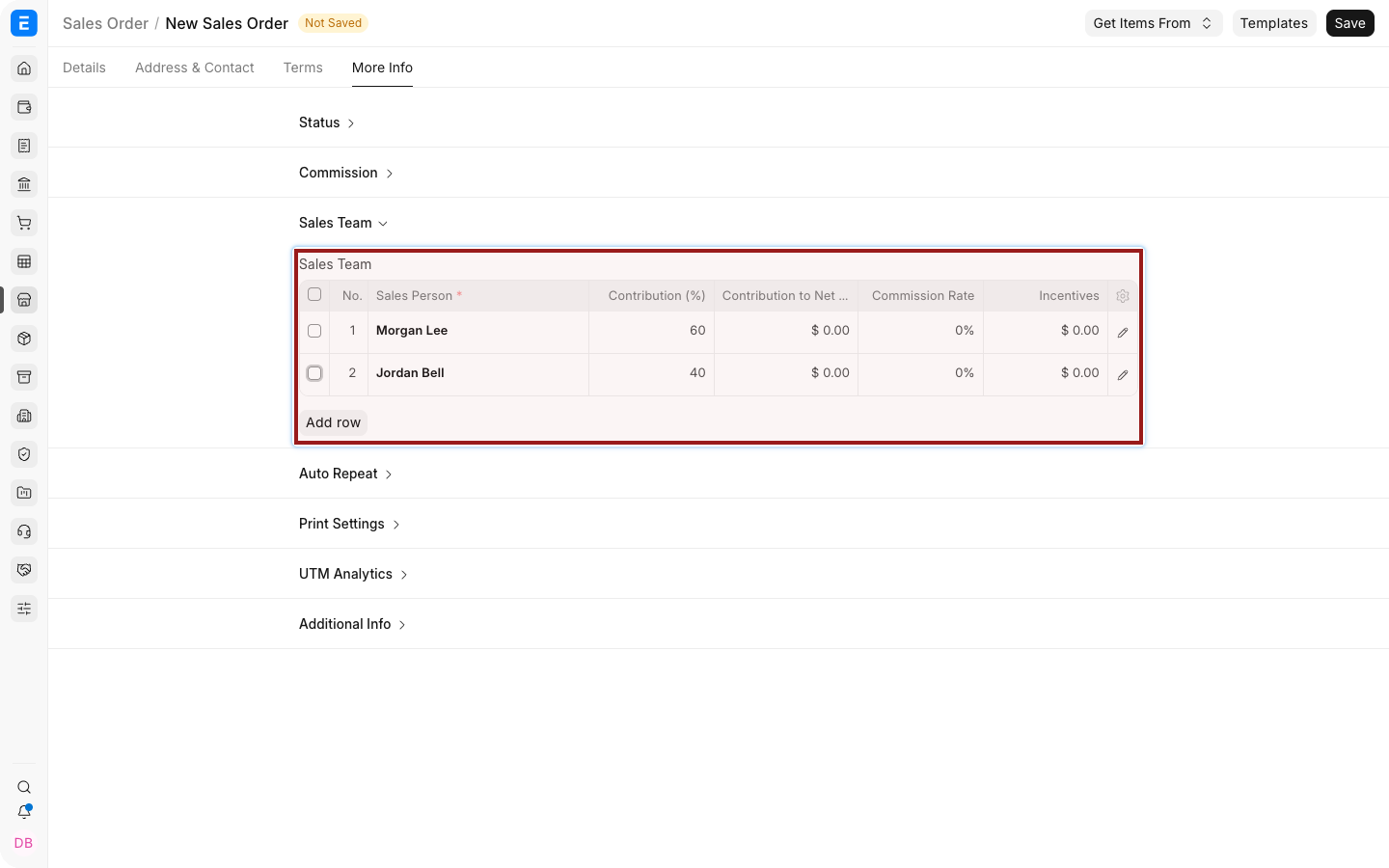Image resolution: width=1389 pixels, height=868 pixels.
Task: Click the search magnifier icon
Action: 24,787
